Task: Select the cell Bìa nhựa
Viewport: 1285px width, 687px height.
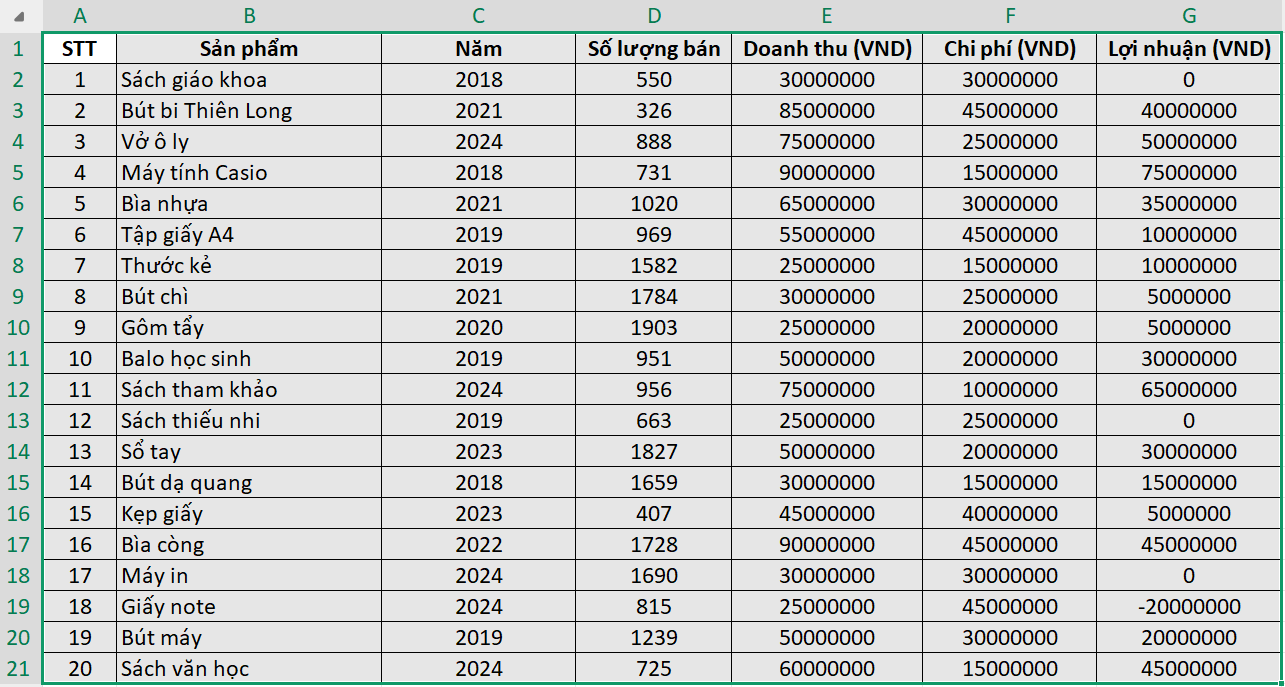Action: pyautogui.click(x=249, y=204)
